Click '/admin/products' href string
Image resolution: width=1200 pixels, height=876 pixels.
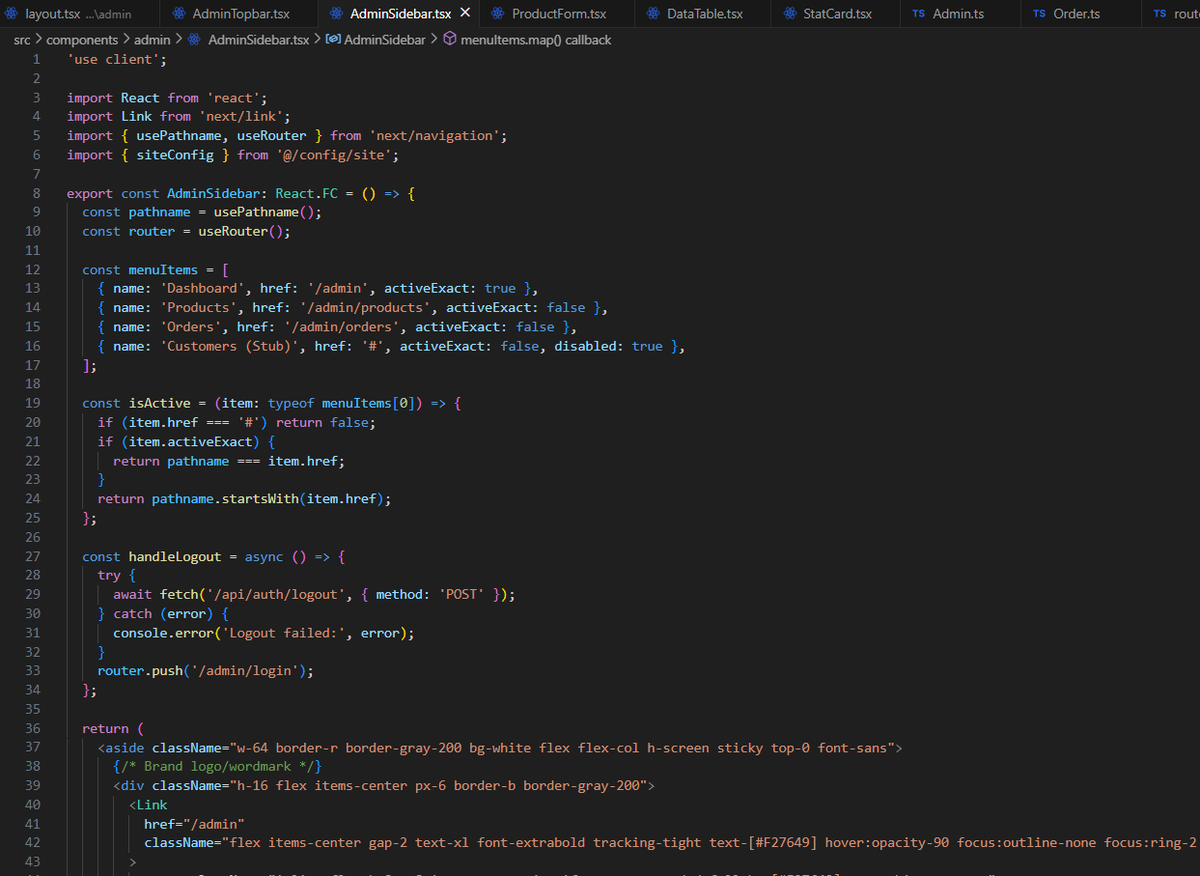coord(365,307)
